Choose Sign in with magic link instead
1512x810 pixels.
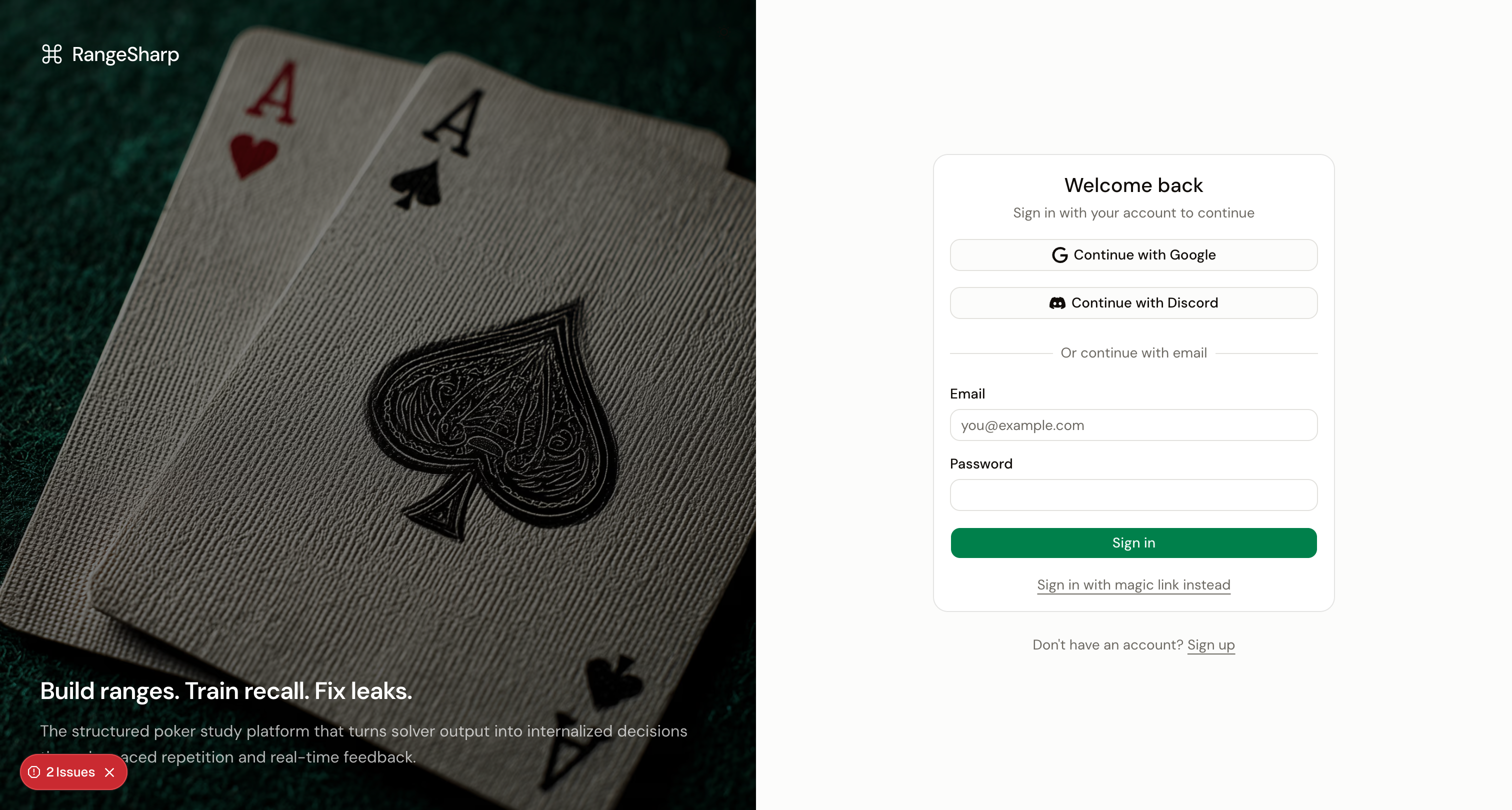coord(1133,584)
